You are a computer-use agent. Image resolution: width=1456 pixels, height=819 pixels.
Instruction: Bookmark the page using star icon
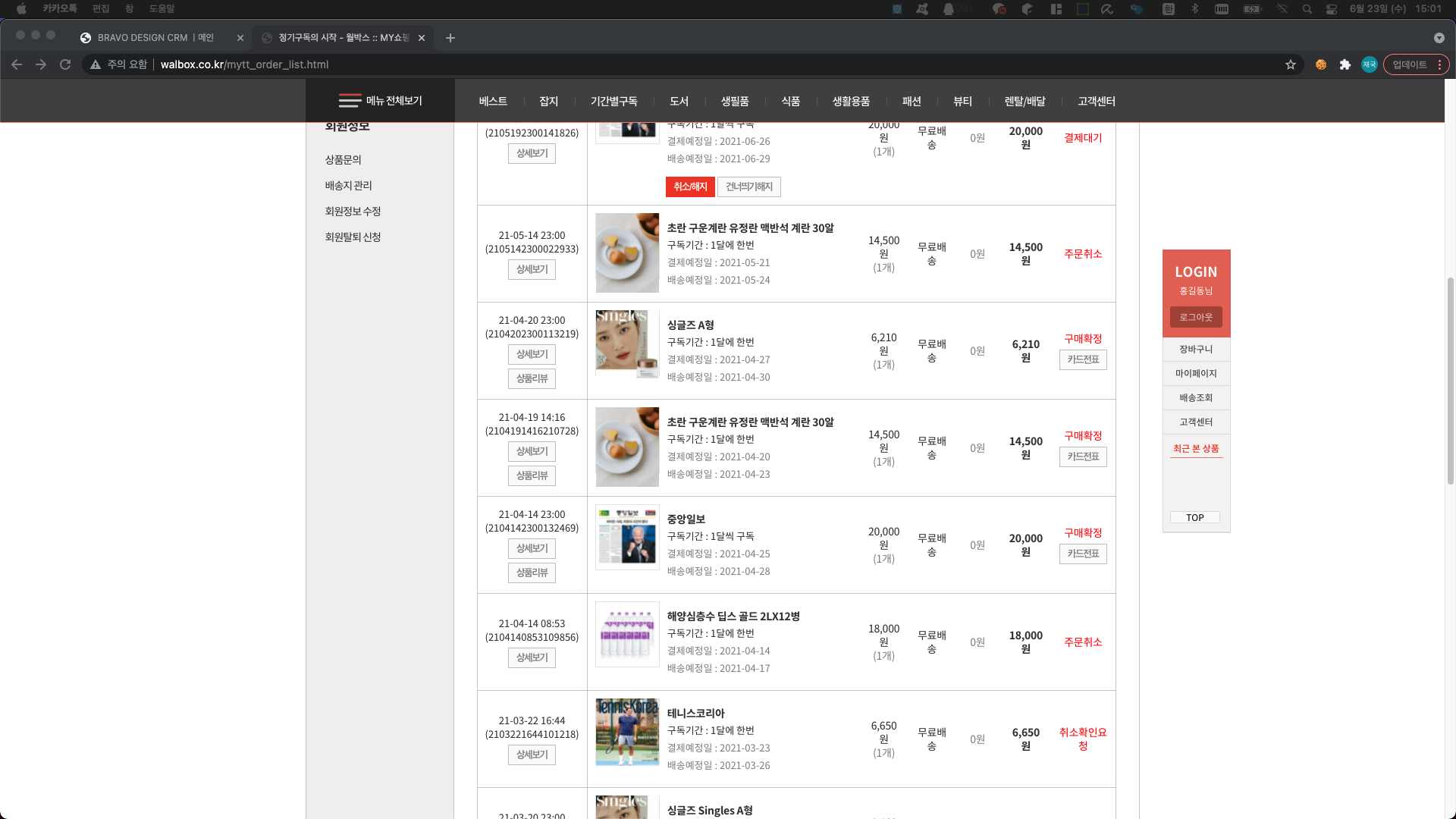pos(1291,64)
